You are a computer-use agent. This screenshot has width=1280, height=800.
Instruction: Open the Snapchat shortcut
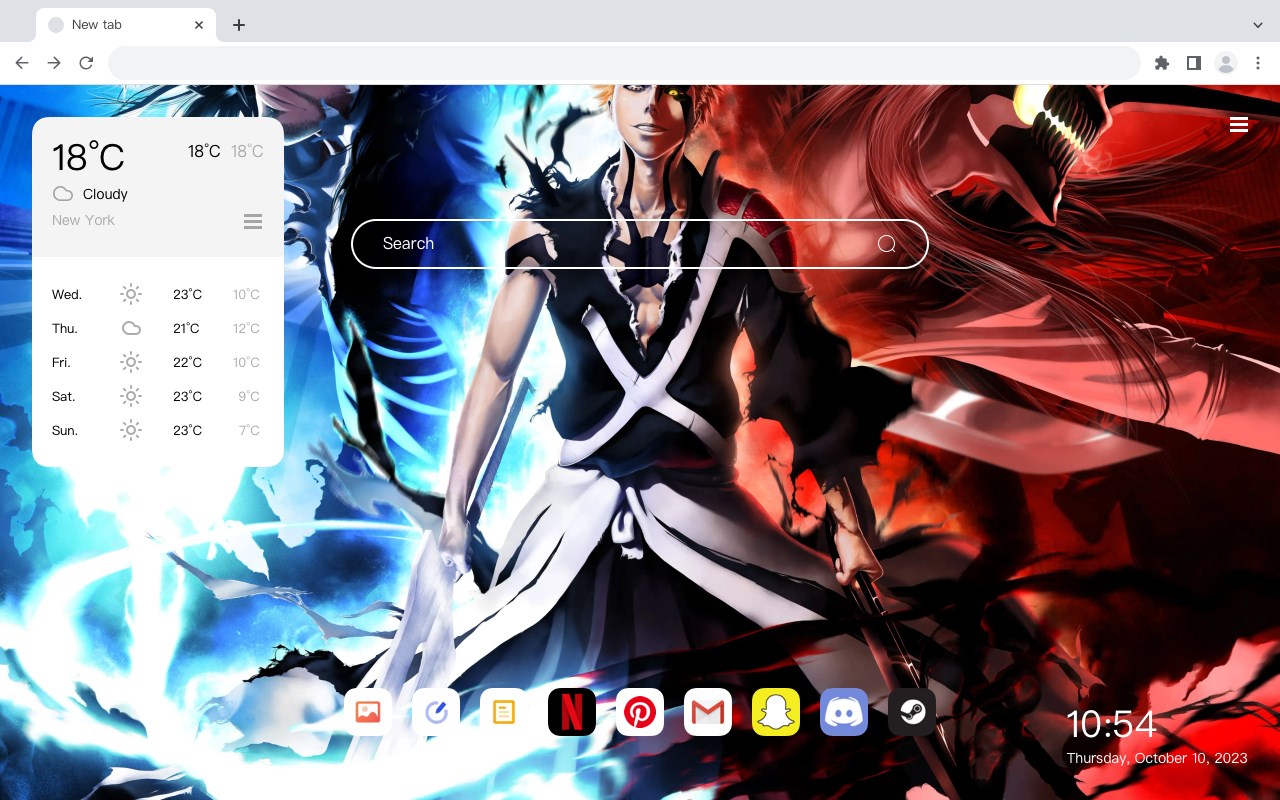click(776, 712)
